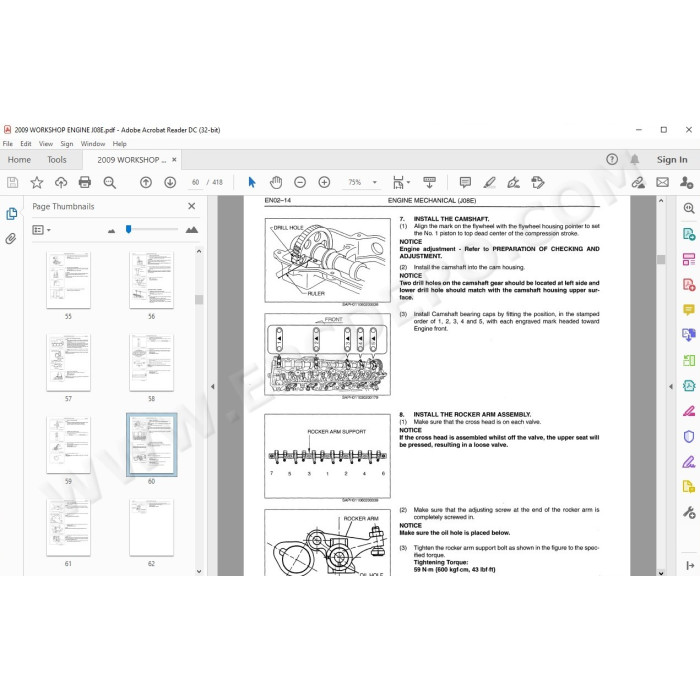This screenshot has height=700, width=700.
Task: Close the 2009 WORKSHOP document tab
Action: pos(174,159)
